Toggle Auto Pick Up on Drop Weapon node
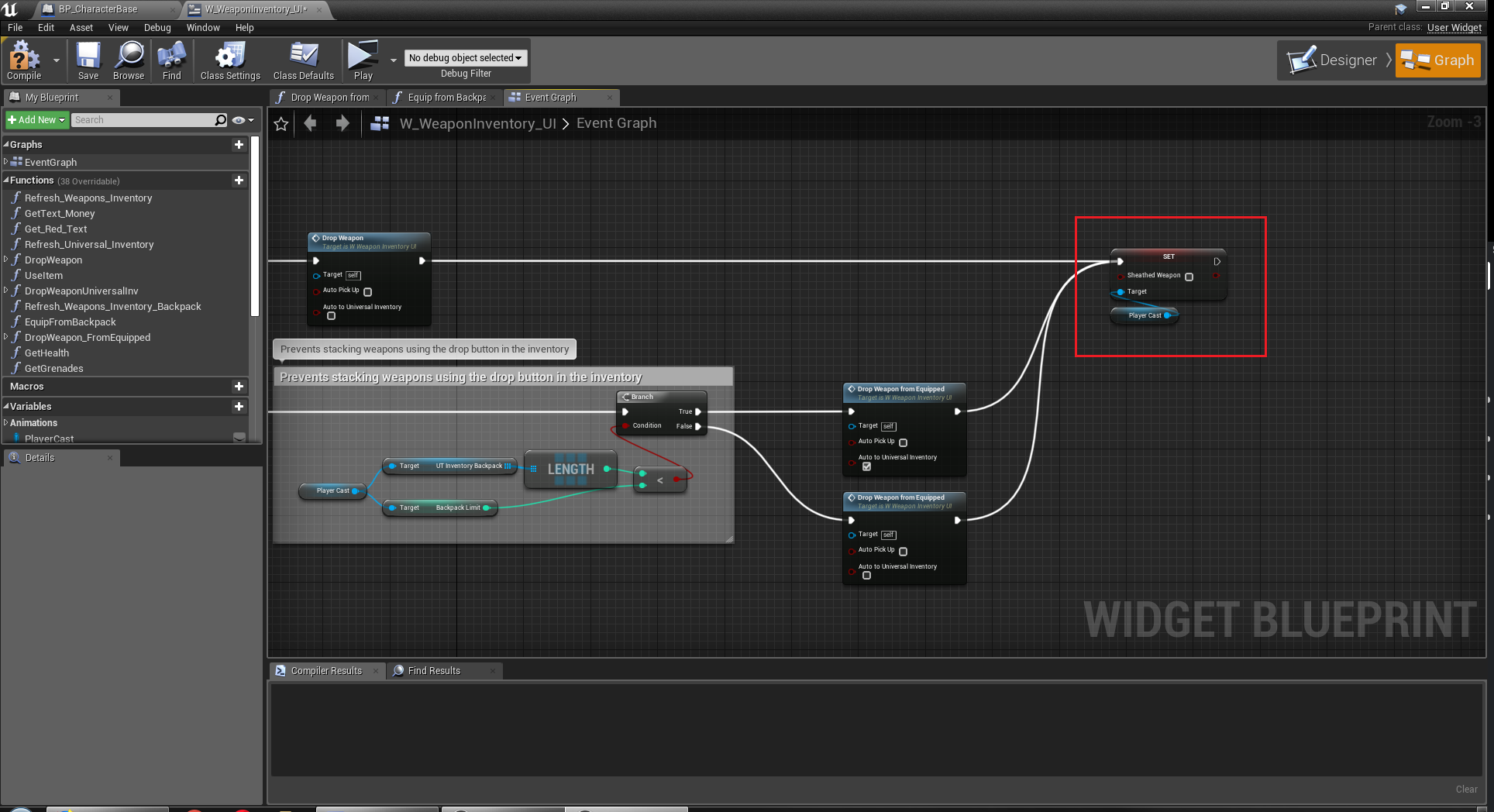The height and width of the screenshot is (812, 1494). tap(368, 292)
